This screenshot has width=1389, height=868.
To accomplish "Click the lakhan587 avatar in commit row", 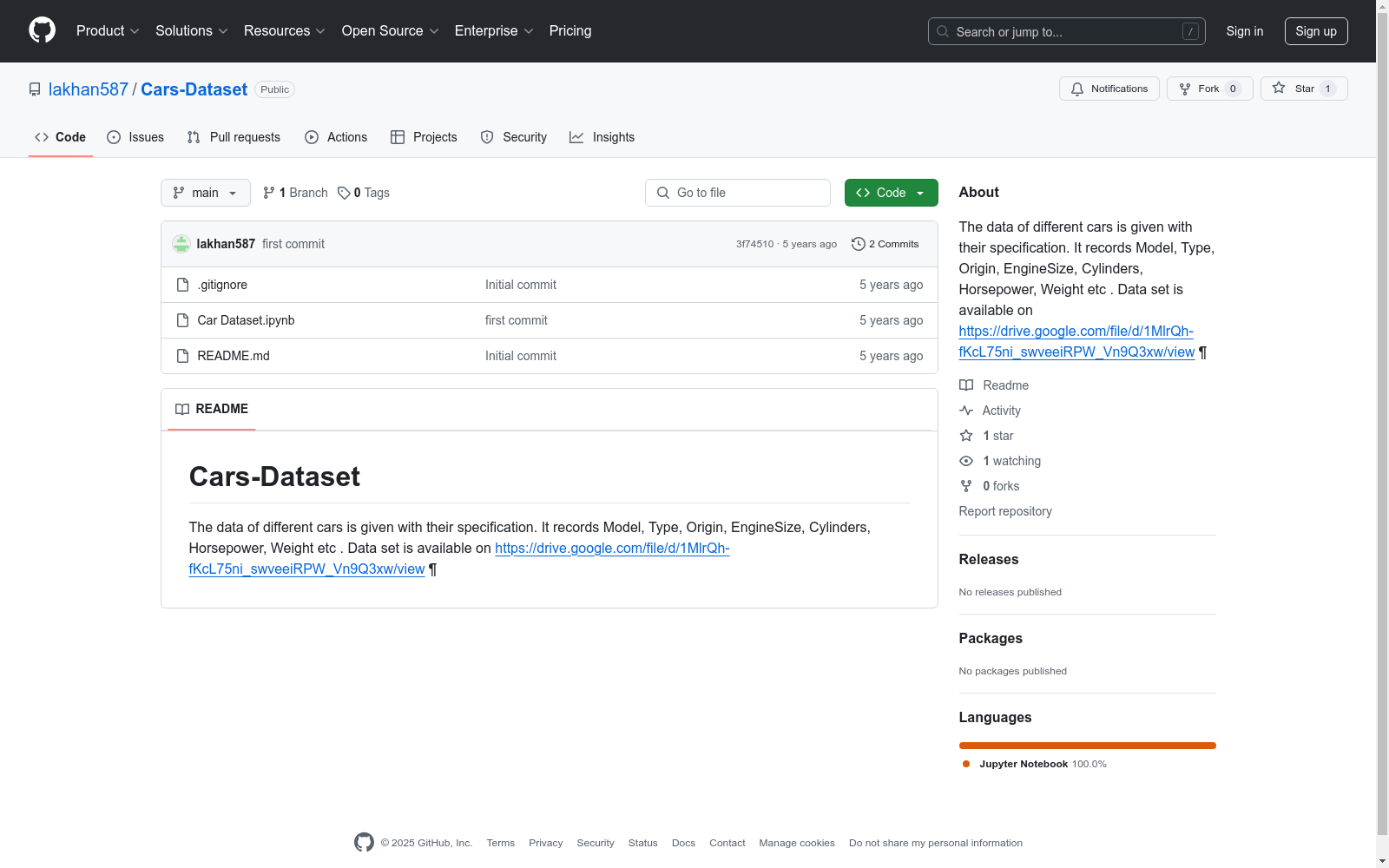I will point(181,244).
